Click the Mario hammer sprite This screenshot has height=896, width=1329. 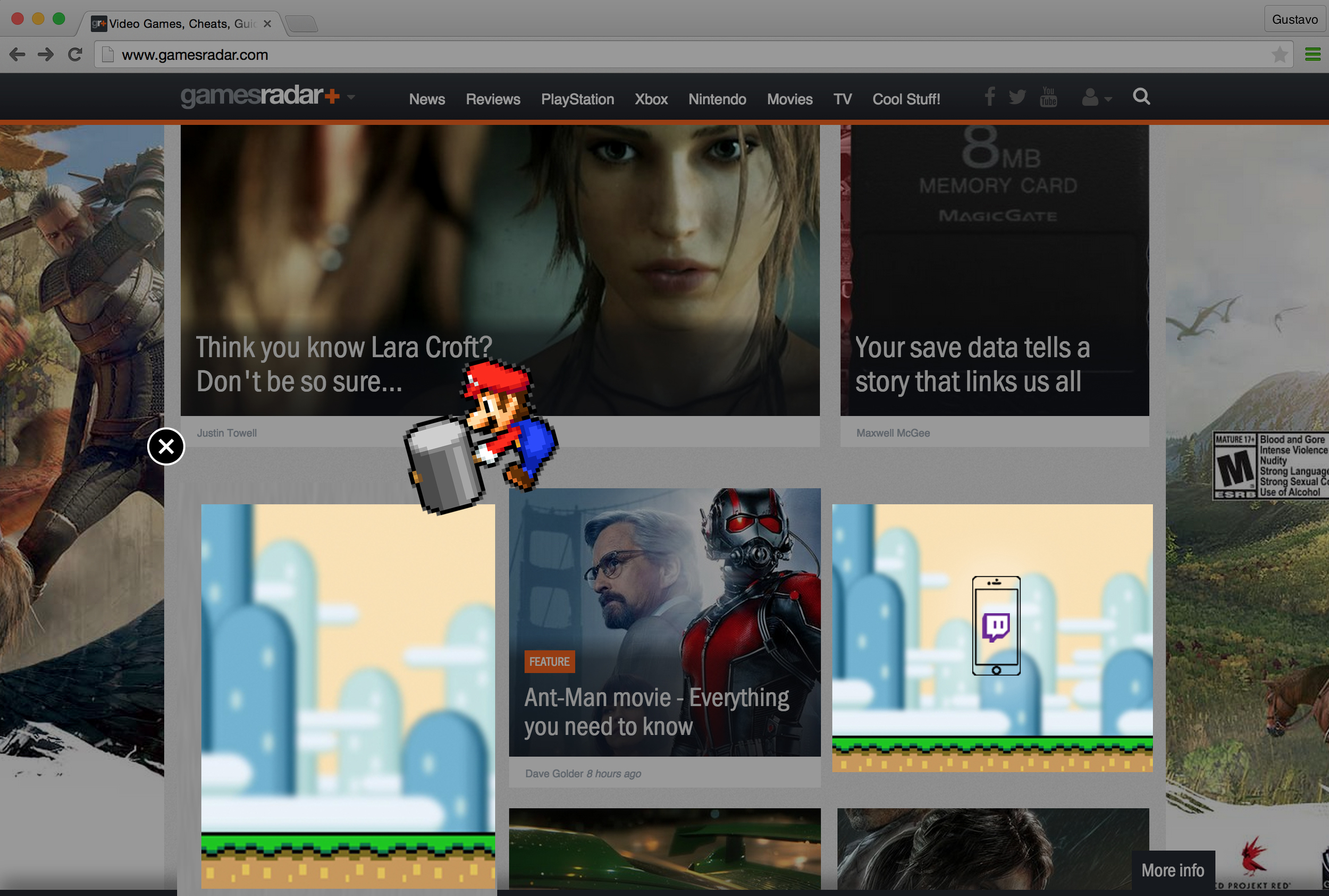point(481,437)
